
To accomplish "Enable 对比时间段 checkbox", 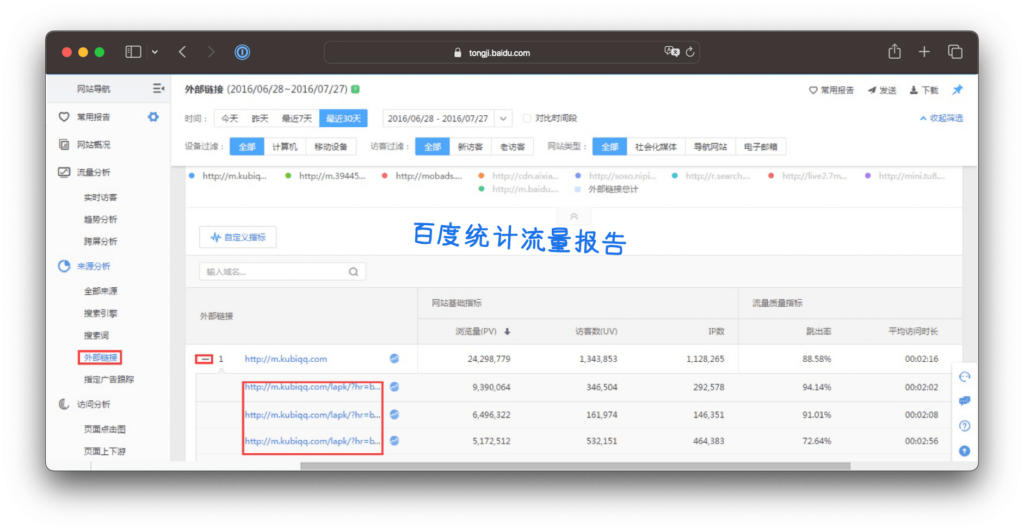I will point(526,118).
